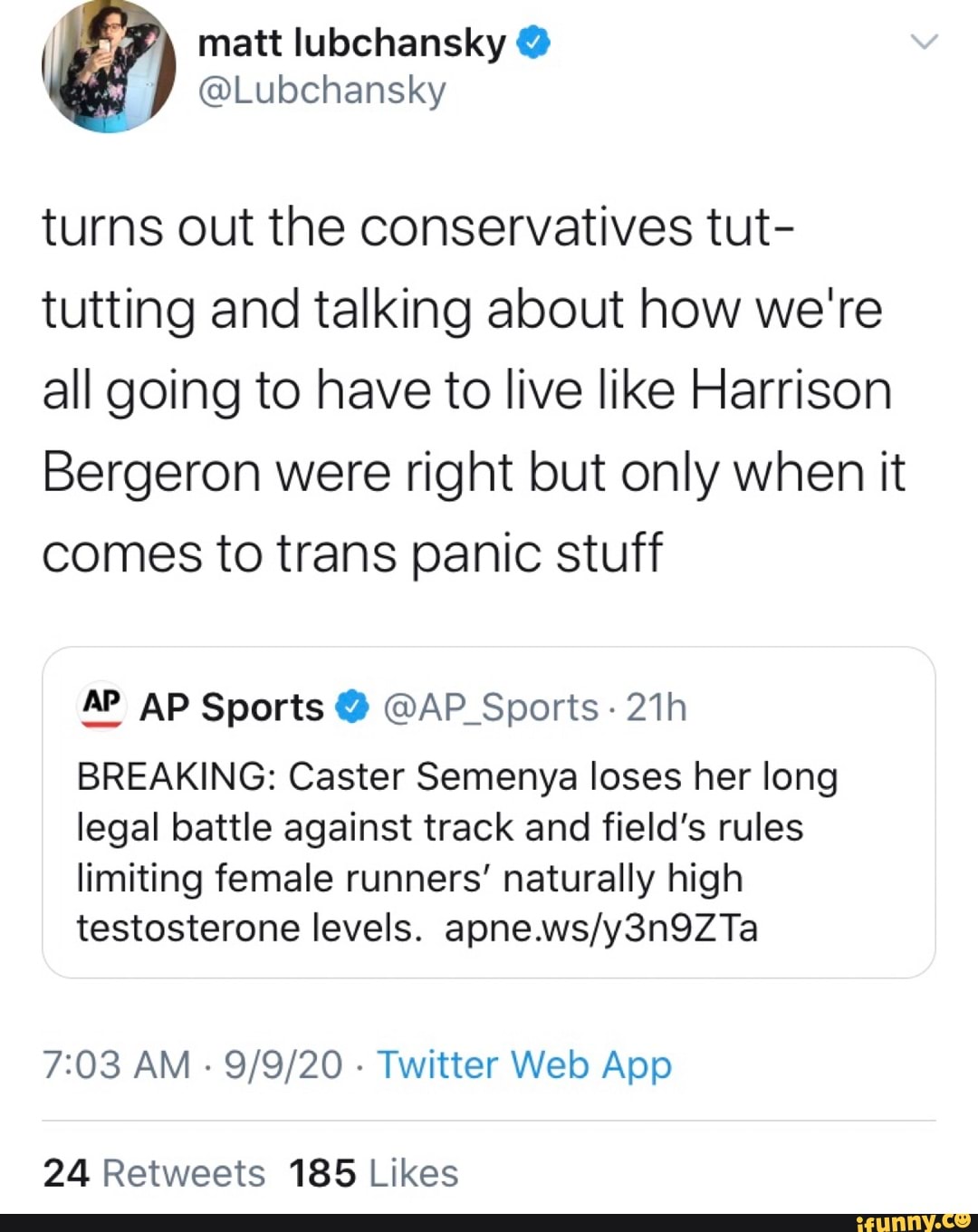This screenshot has height=1232, width=978.
Task: Open matt lubchansky's profile picture
Action: coord(108,66)
